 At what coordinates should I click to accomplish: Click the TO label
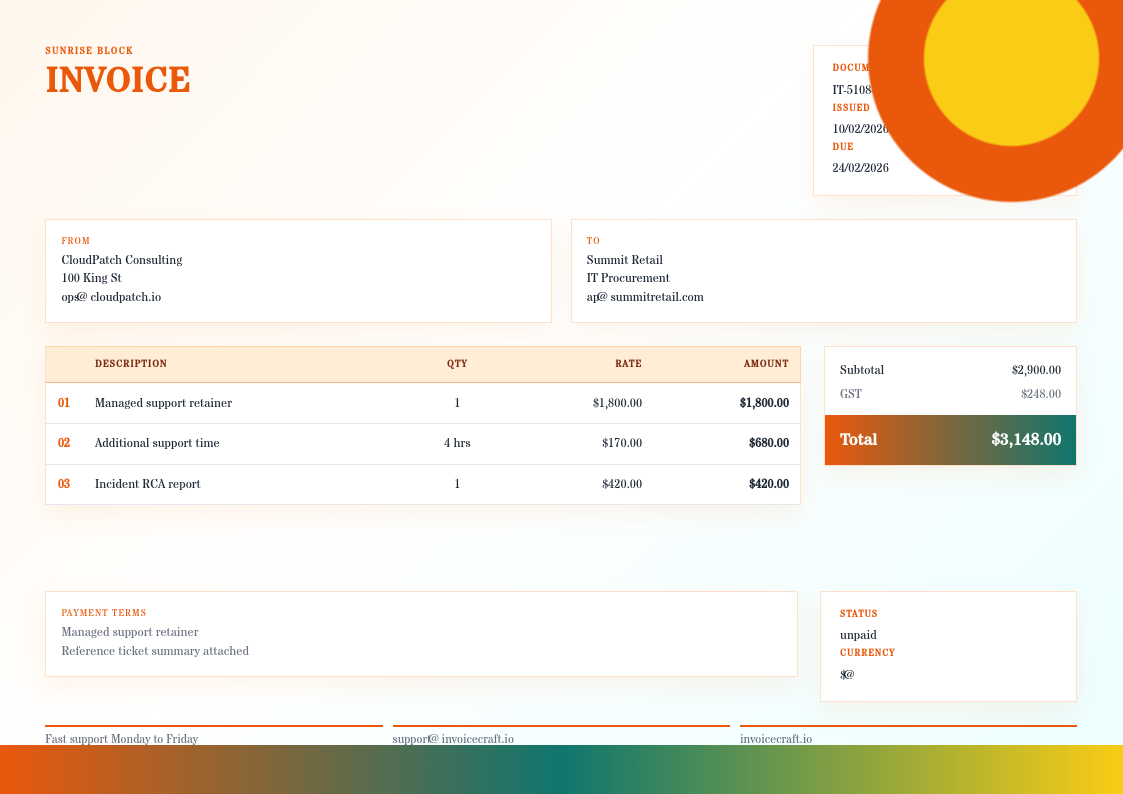click(593, 241)
